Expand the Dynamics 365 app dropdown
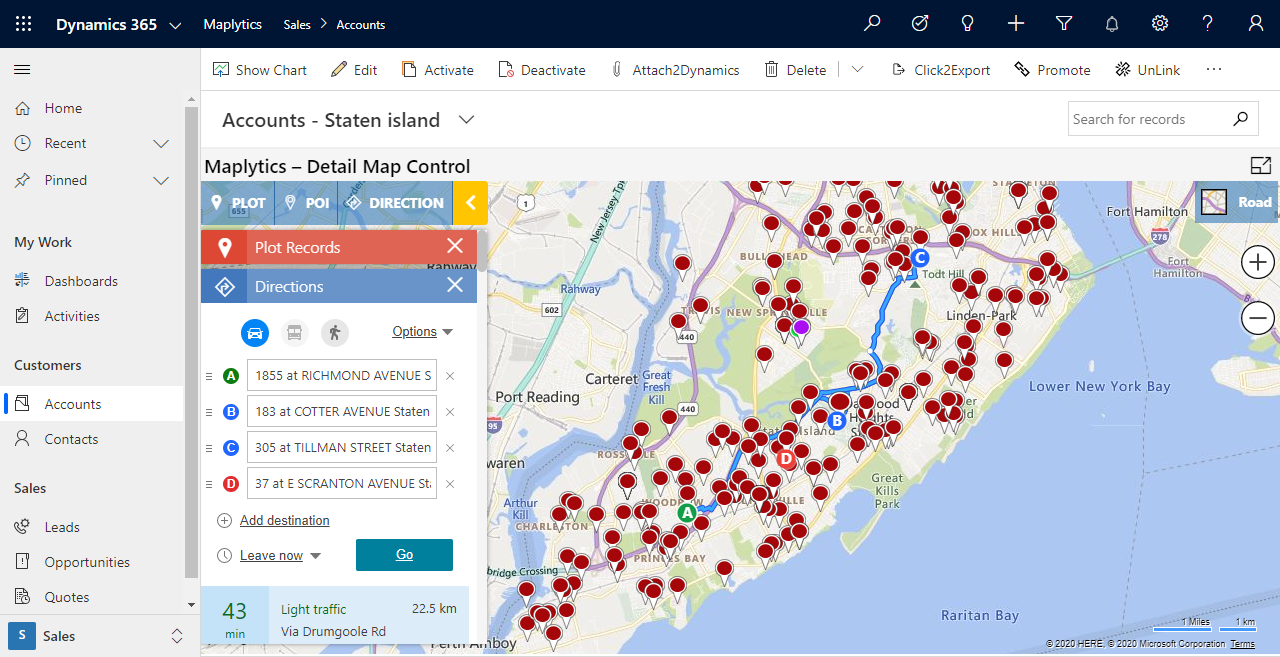1280x657 pixels. coord(176,25)
